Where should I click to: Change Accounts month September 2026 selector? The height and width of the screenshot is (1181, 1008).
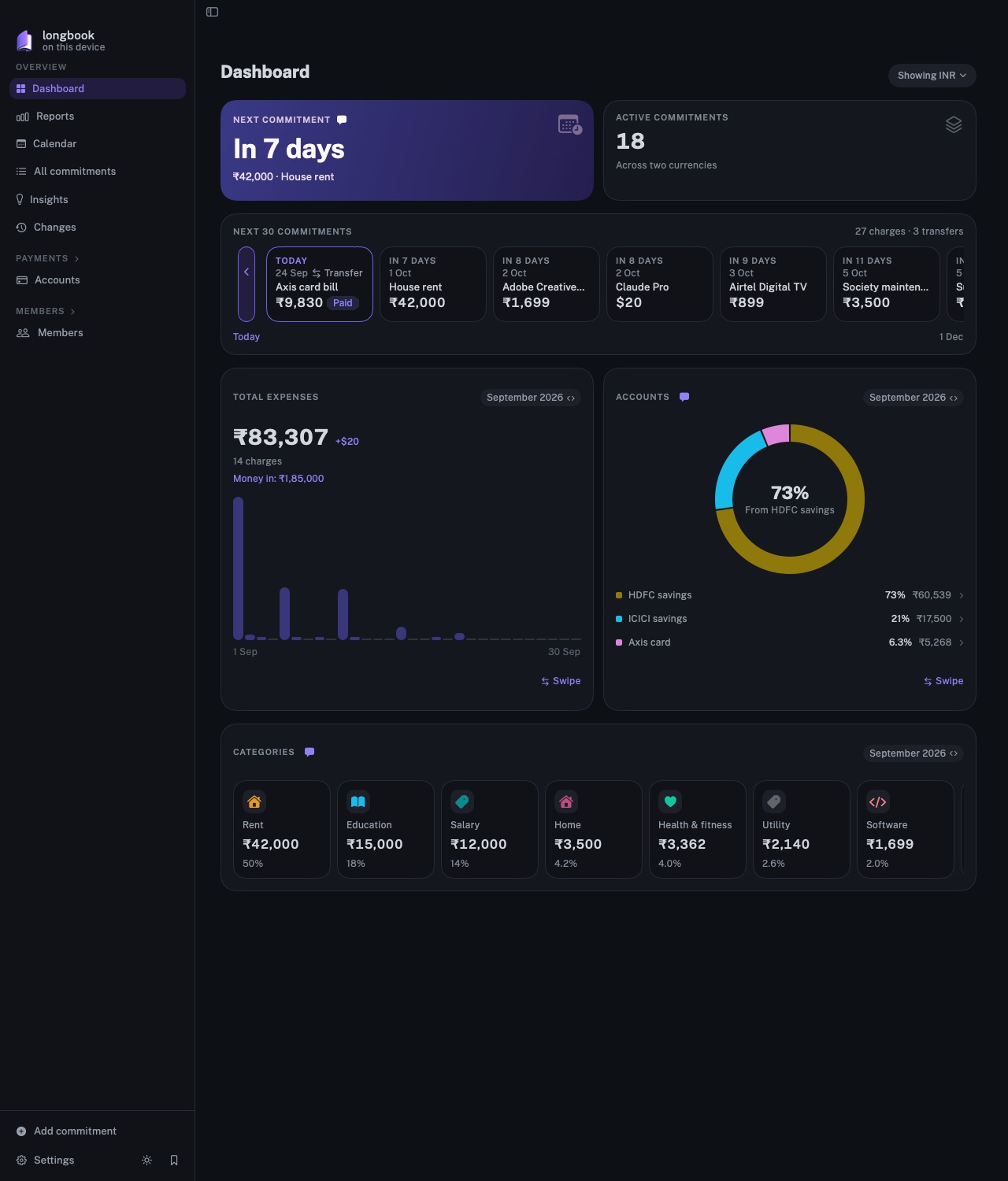click(913, 398)
